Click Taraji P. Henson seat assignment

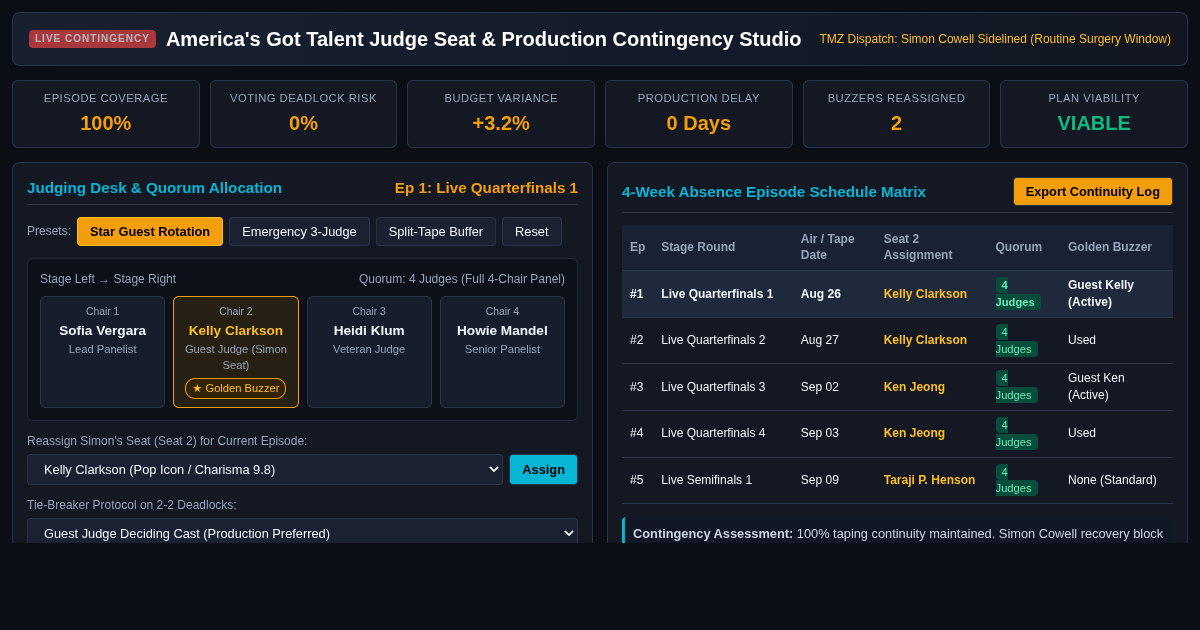tap(929, 480)
